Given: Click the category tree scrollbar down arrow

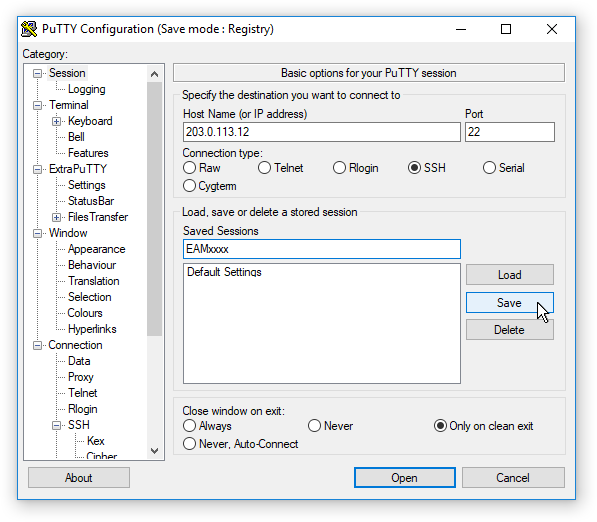Looking at the screenshot, I should (x=154, y=451).
